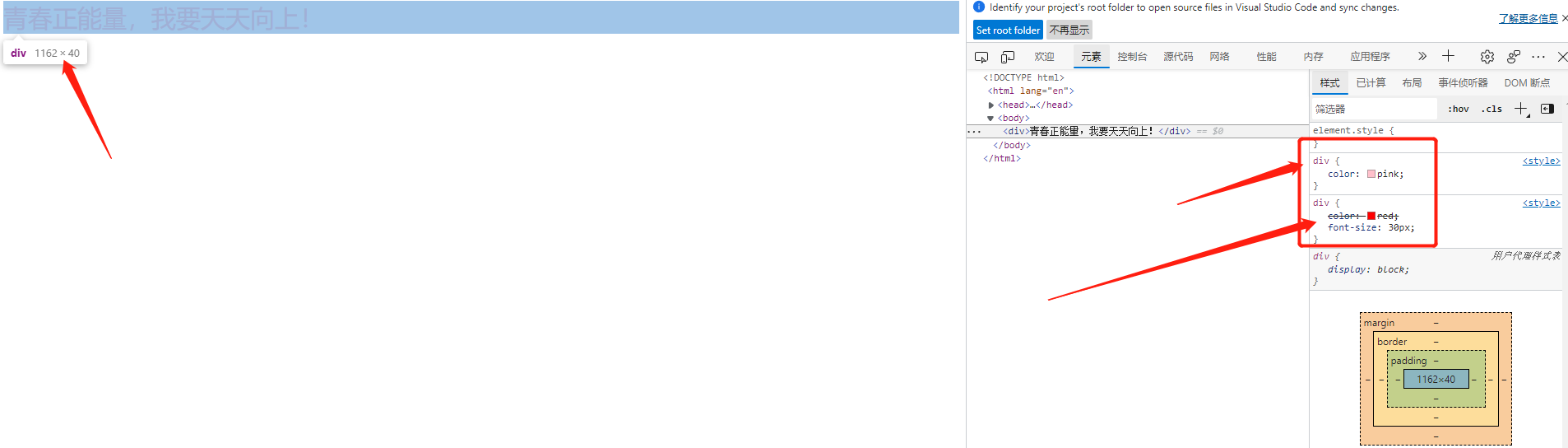Open the 了解更多信息 link

coord(1528,18)
